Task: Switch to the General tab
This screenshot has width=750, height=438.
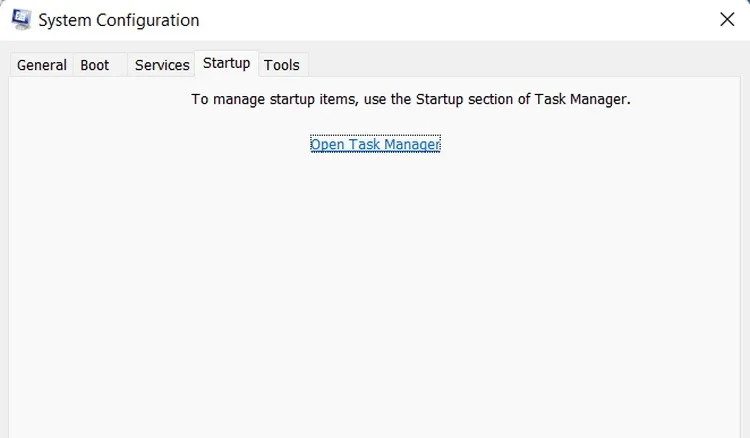Action: coord(42,65)
